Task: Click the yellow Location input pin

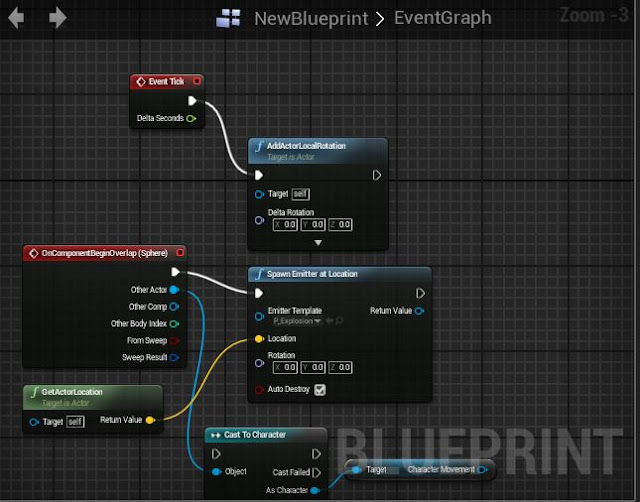Action: point(259,339)
